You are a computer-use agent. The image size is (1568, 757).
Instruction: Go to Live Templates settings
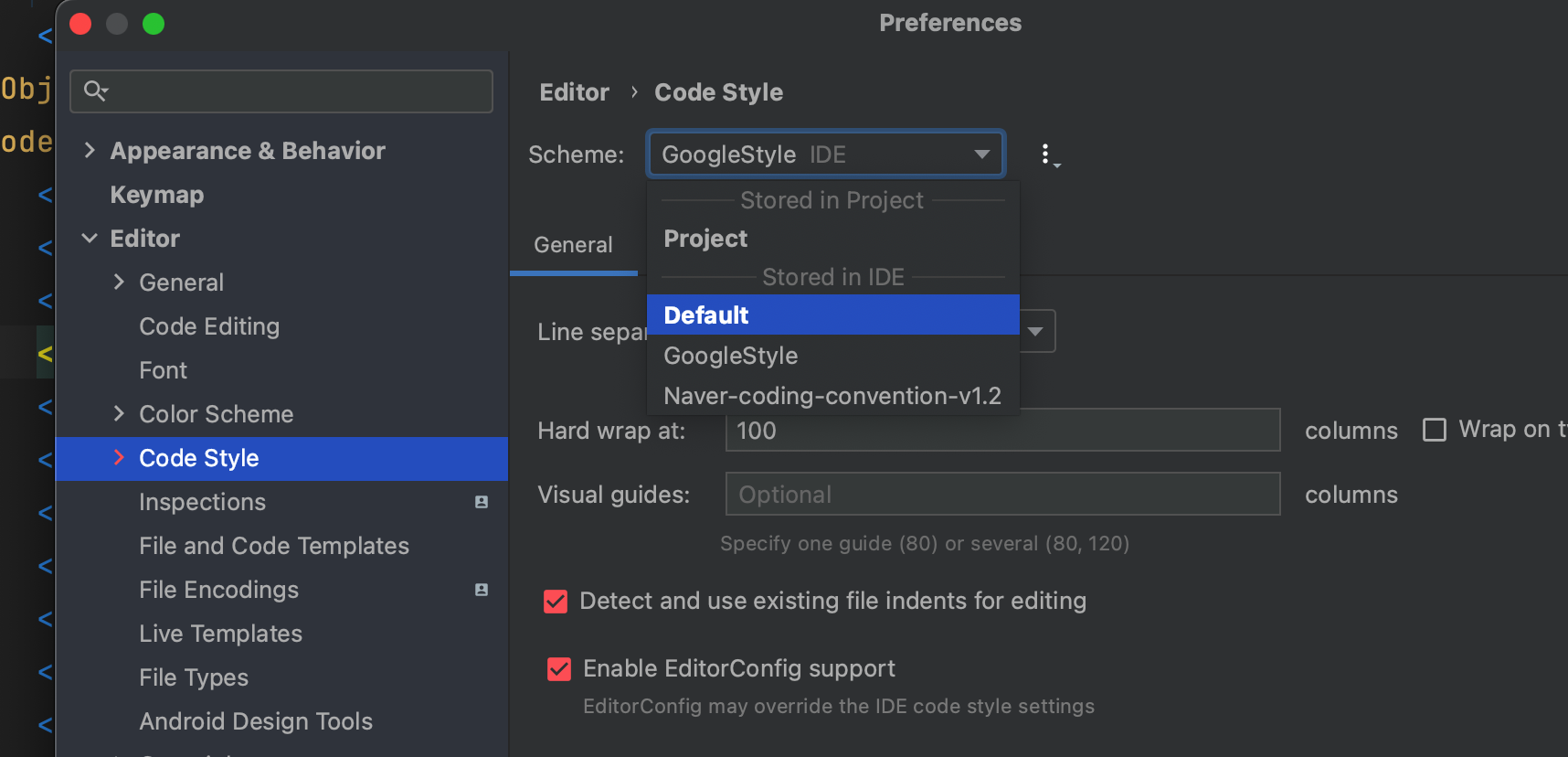click(220, 634)
